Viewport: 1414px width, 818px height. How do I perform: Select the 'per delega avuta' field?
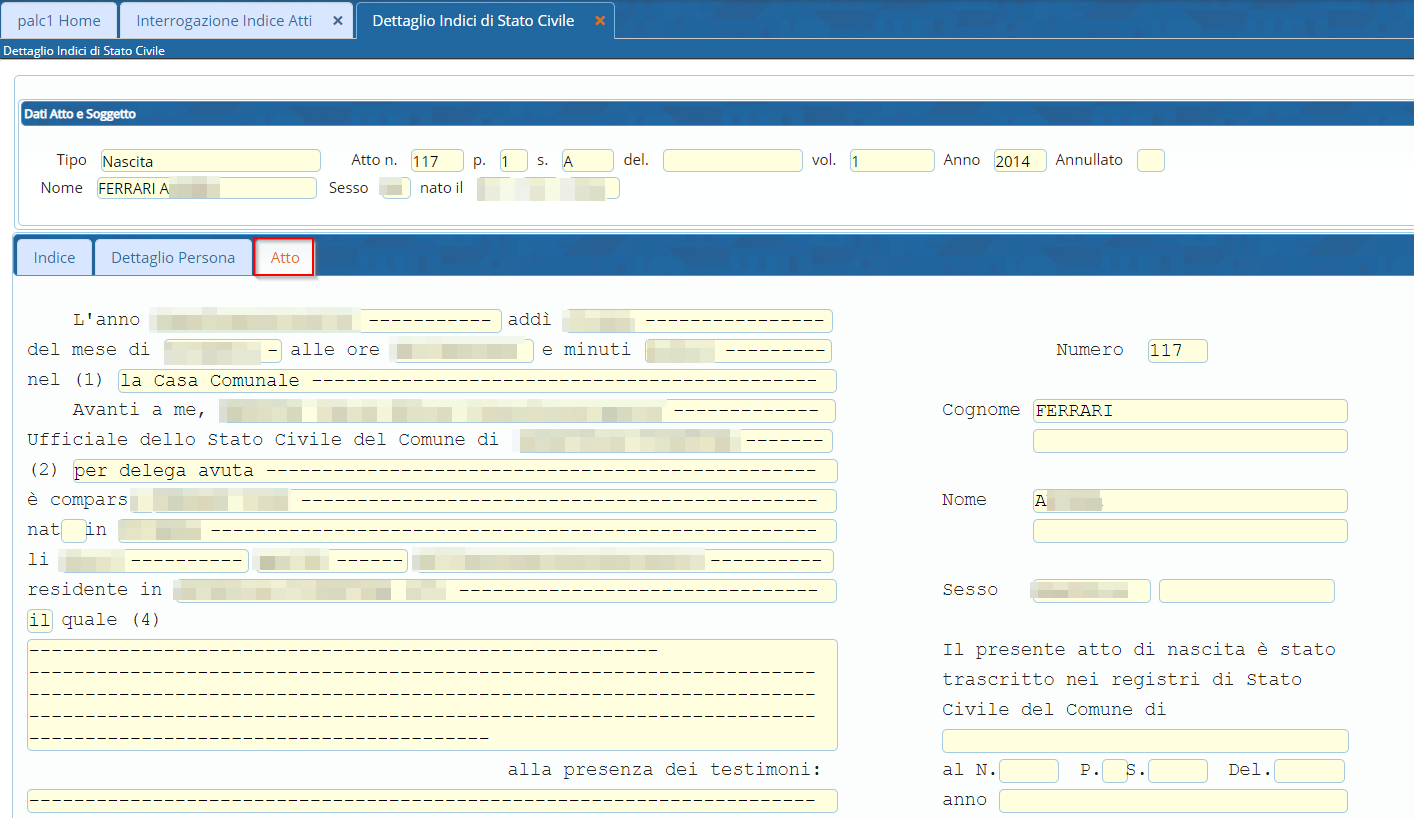coord(455,471)
